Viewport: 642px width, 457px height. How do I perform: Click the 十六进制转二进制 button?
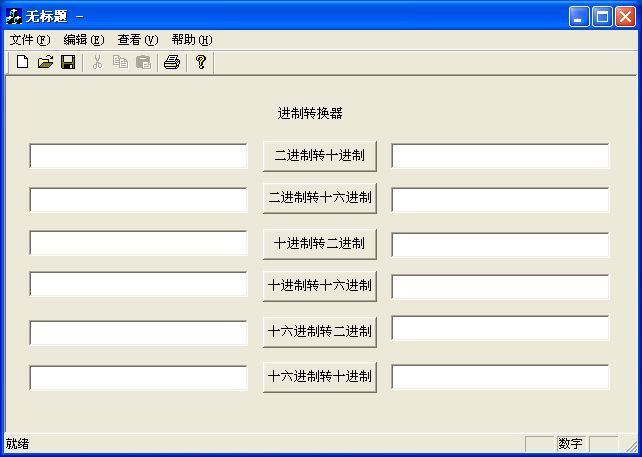(x=320, y=332)
